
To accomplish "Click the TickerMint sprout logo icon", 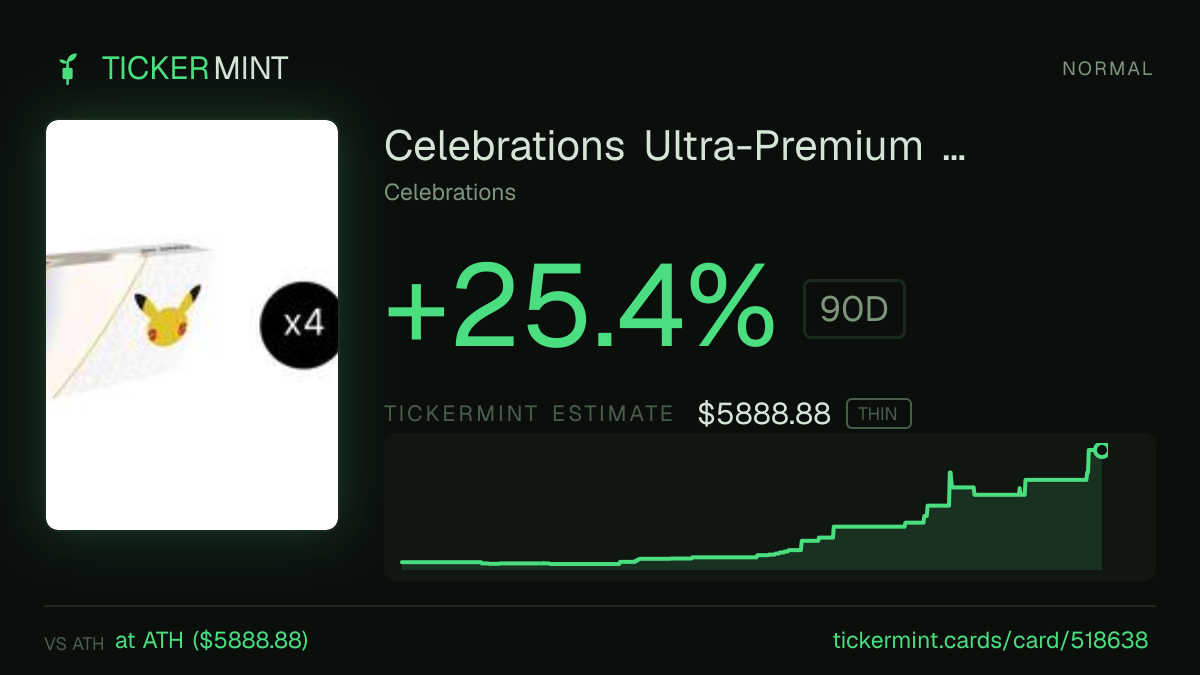I will [68, 69].
